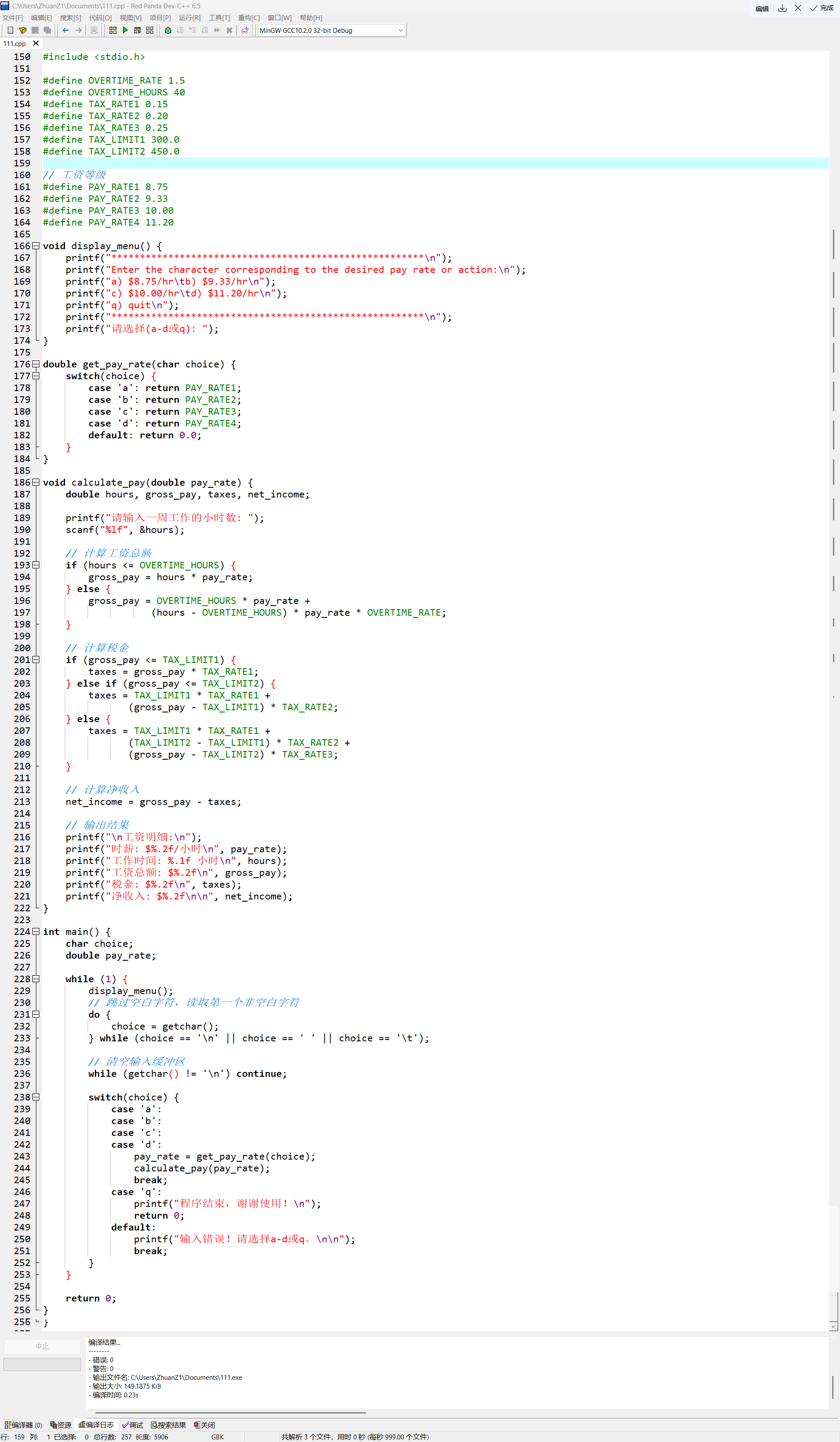Click the 编辑 button in the top-right overlay

762,9
